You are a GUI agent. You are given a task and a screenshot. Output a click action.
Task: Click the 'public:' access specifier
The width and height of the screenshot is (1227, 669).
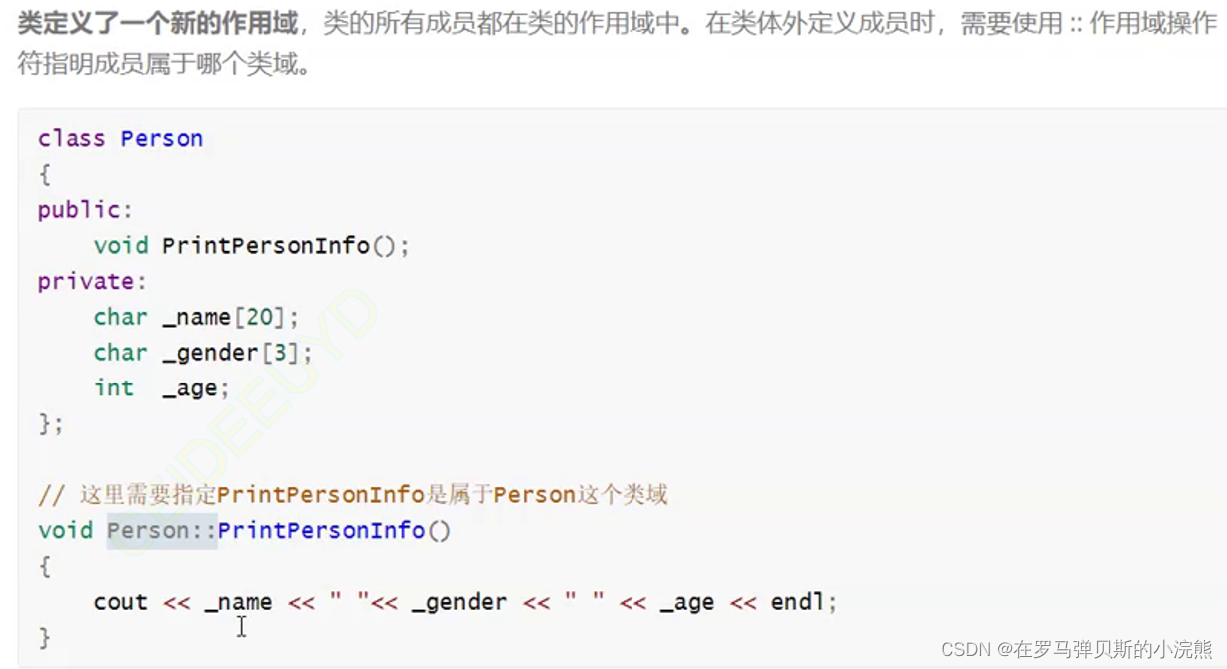[85, 210]
